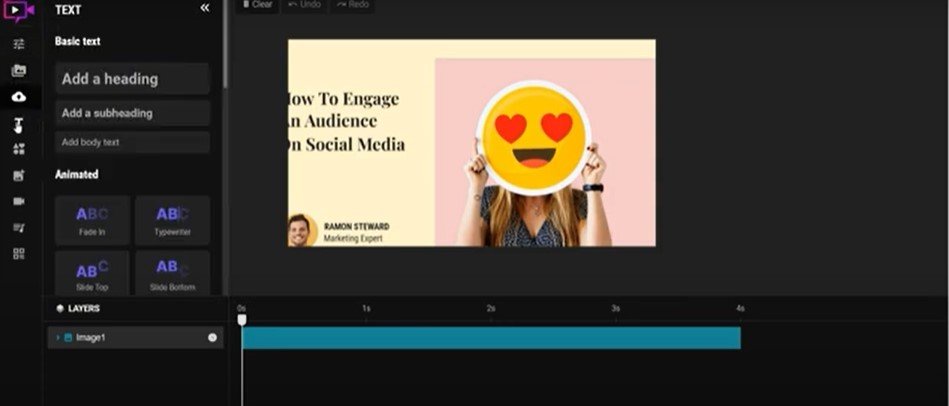
Task: Click the Image1 layer type icon
Action: pos(68,338)
